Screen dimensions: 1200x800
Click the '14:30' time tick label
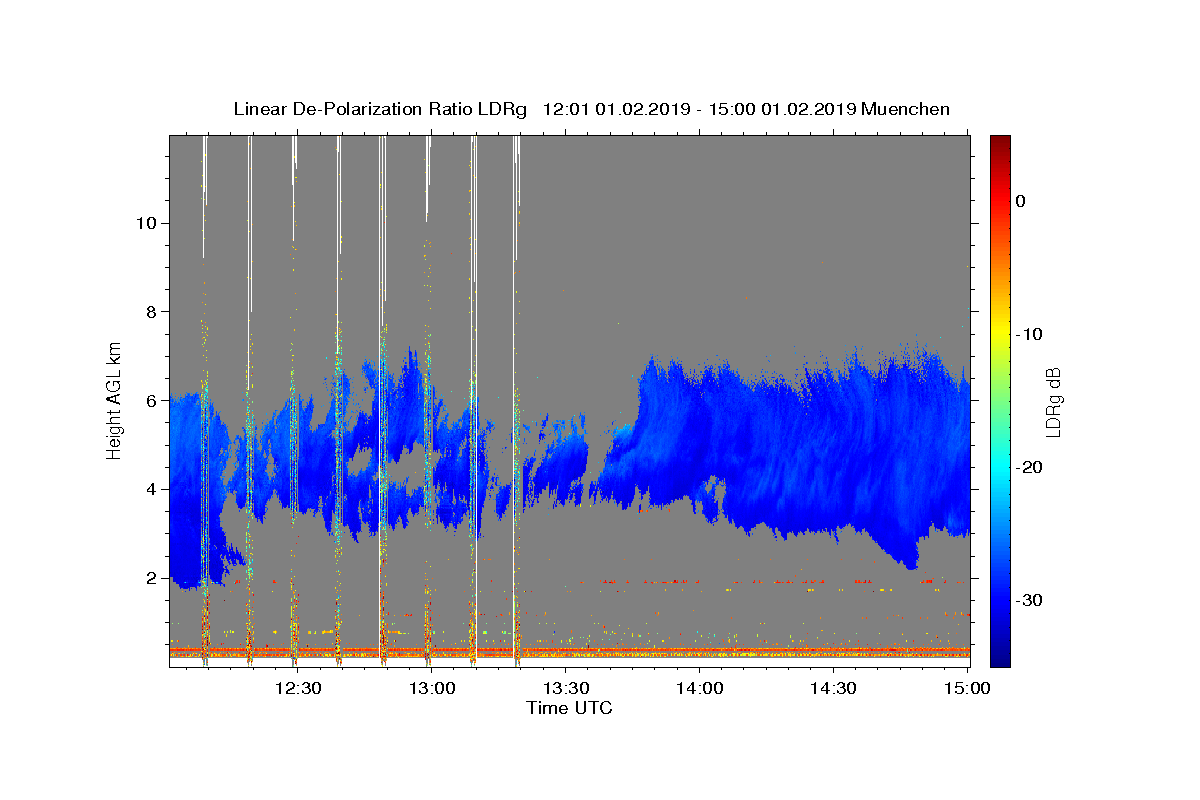[x=832, y=688]
